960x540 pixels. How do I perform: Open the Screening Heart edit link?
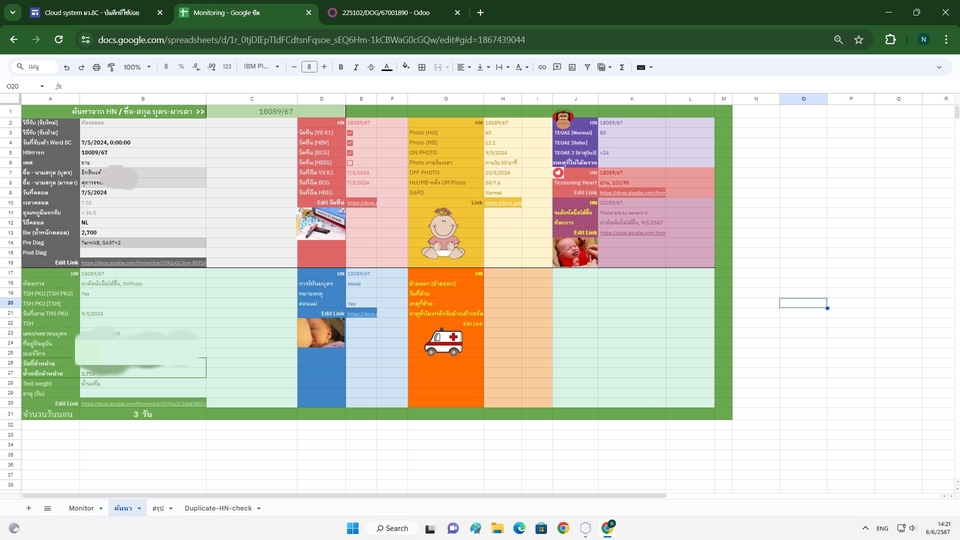[x=632, y=193]
